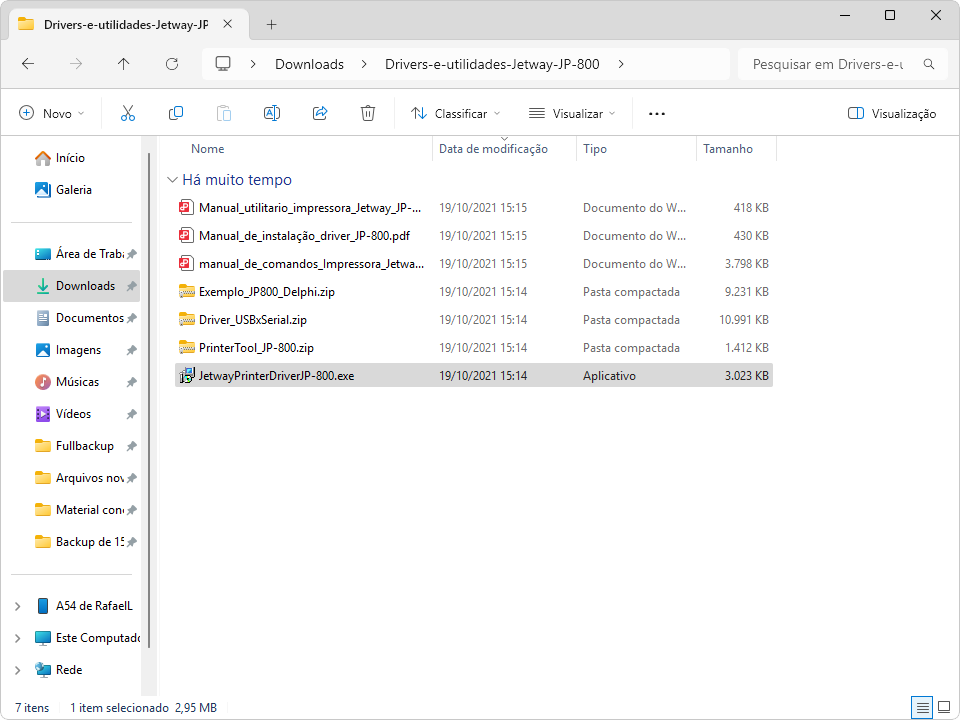Switch to details view icon in status bar
Screen dimensions: 960x720
pos(922,708)
